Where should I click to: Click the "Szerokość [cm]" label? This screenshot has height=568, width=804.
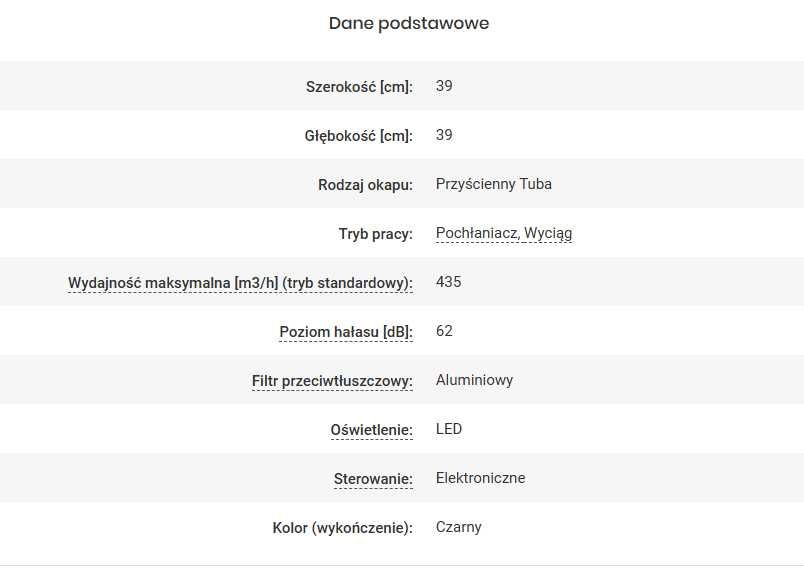click(x=359, y=87)
